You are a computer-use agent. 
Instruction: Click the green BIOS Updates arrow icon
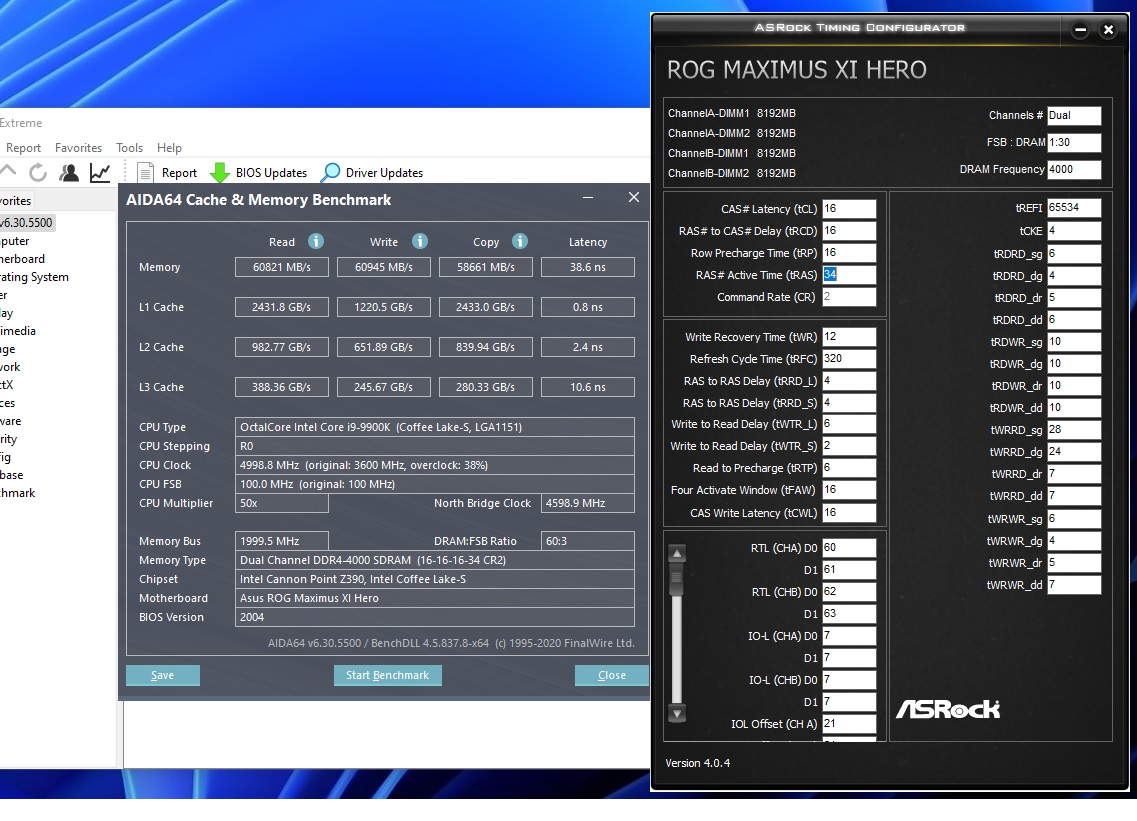219,173
